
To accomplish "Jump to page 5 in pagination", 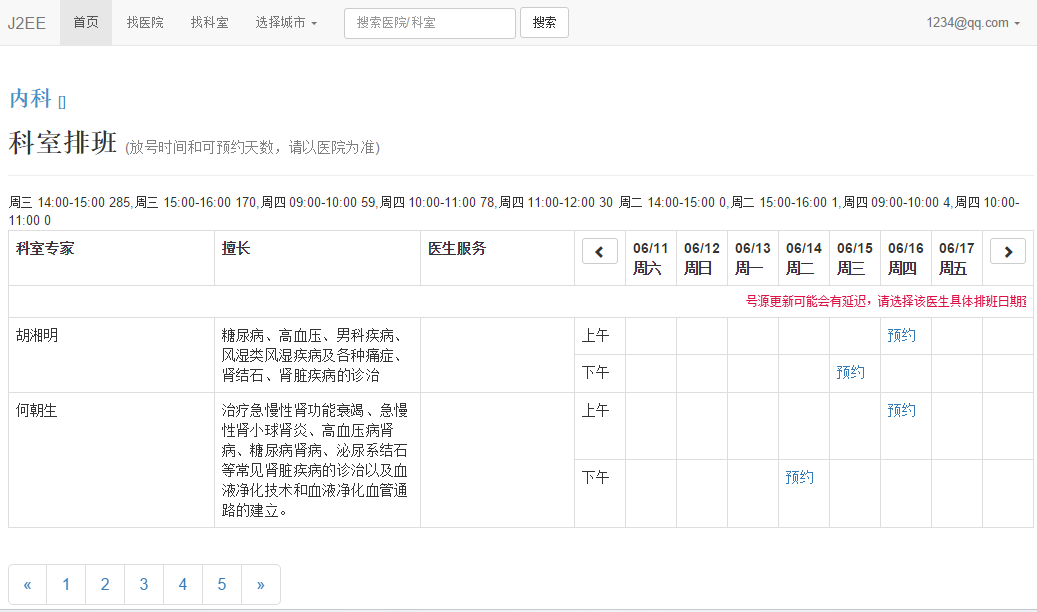I will 222,585.
